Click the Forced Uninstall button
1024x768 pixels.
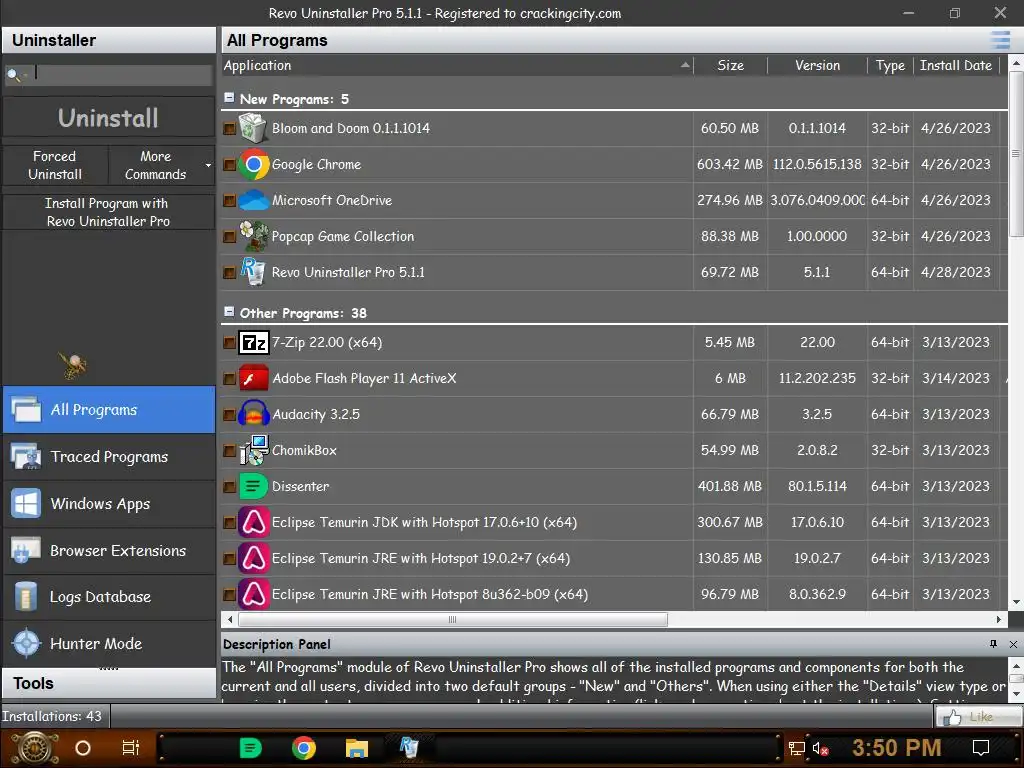[55, 165]
